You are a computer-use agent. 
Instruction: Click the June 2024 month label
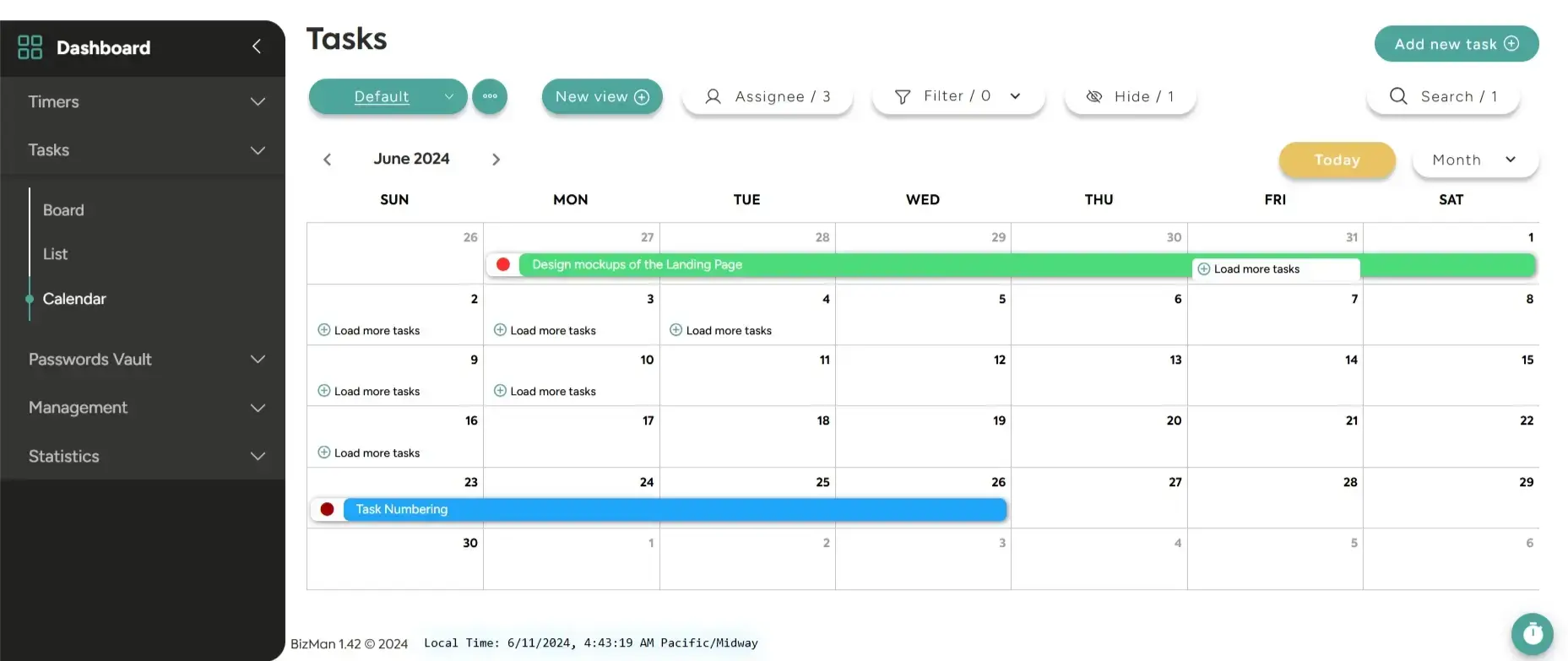pos(412,159)
